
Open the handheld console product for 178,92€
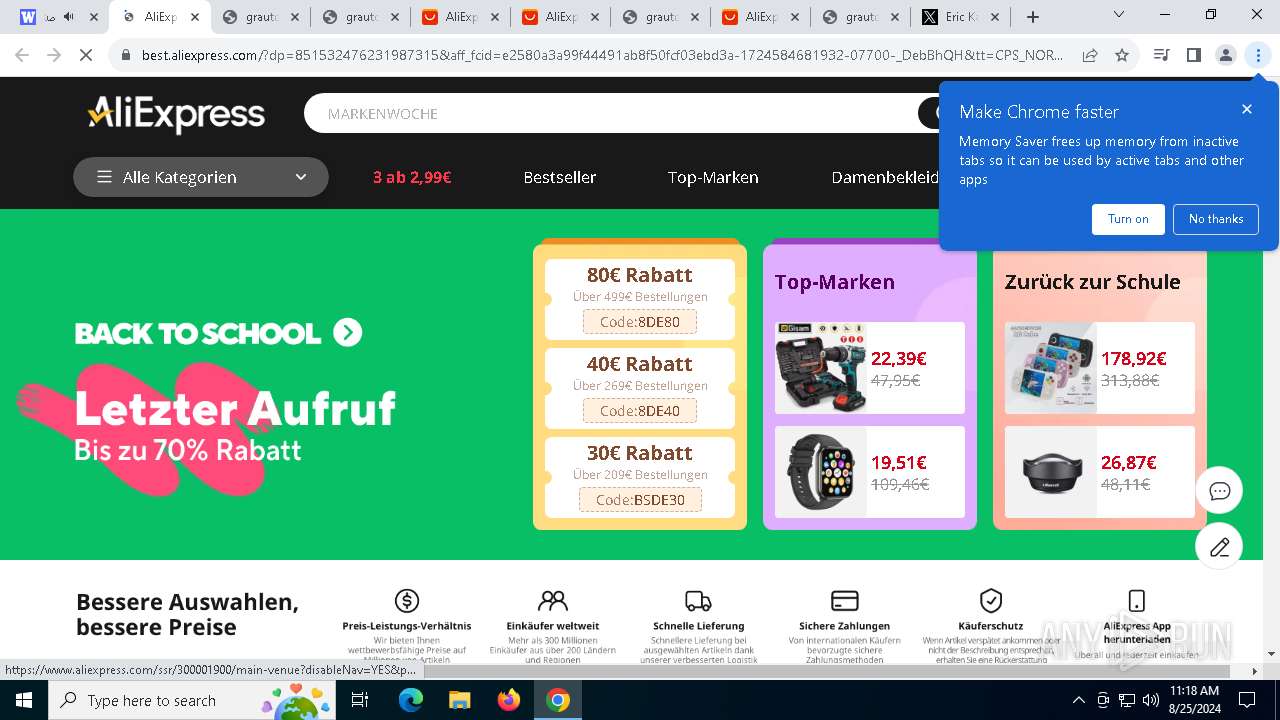coord(1100,368)
